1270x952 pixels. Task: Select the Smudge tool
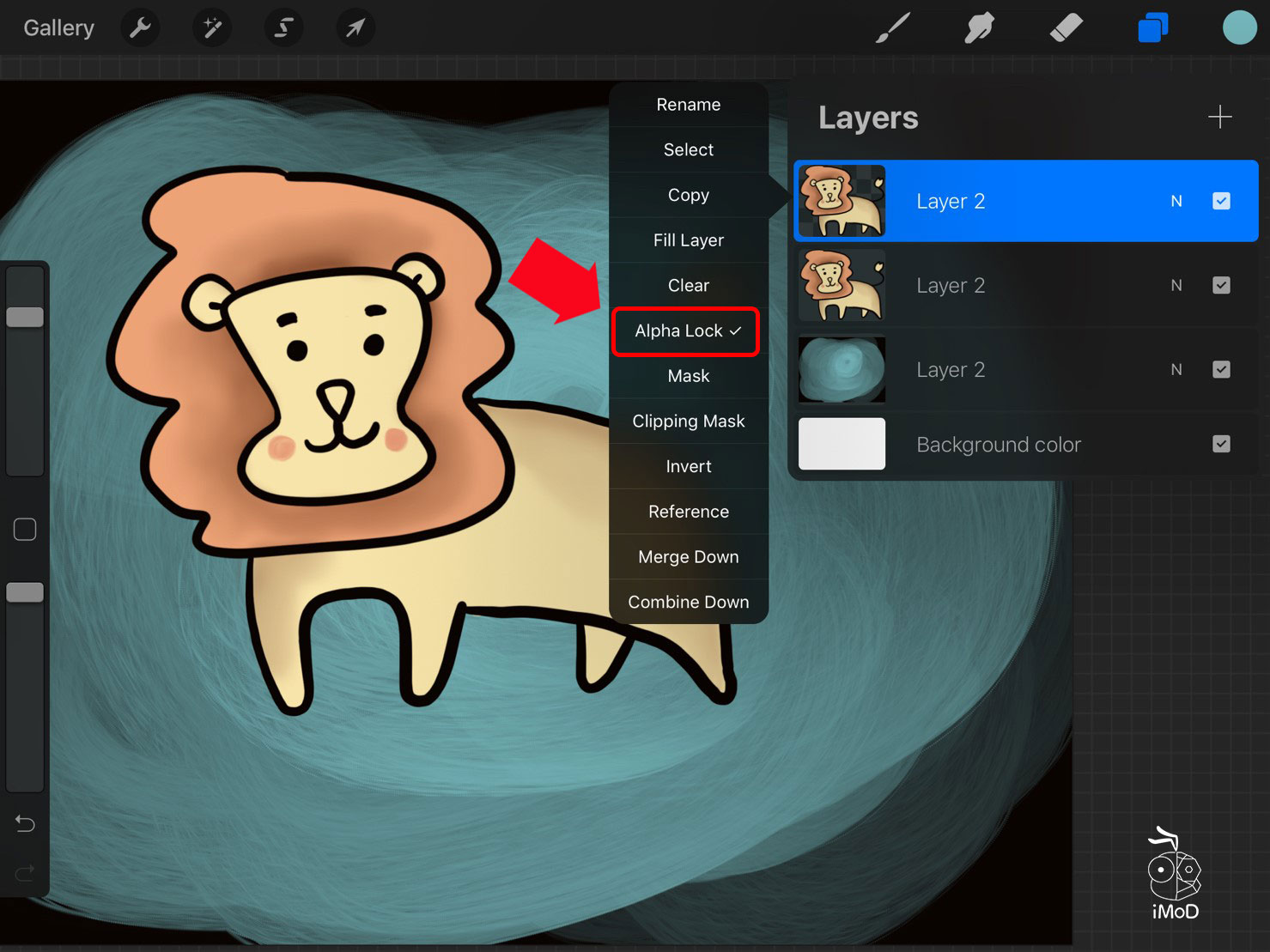[x=979, y=28]
